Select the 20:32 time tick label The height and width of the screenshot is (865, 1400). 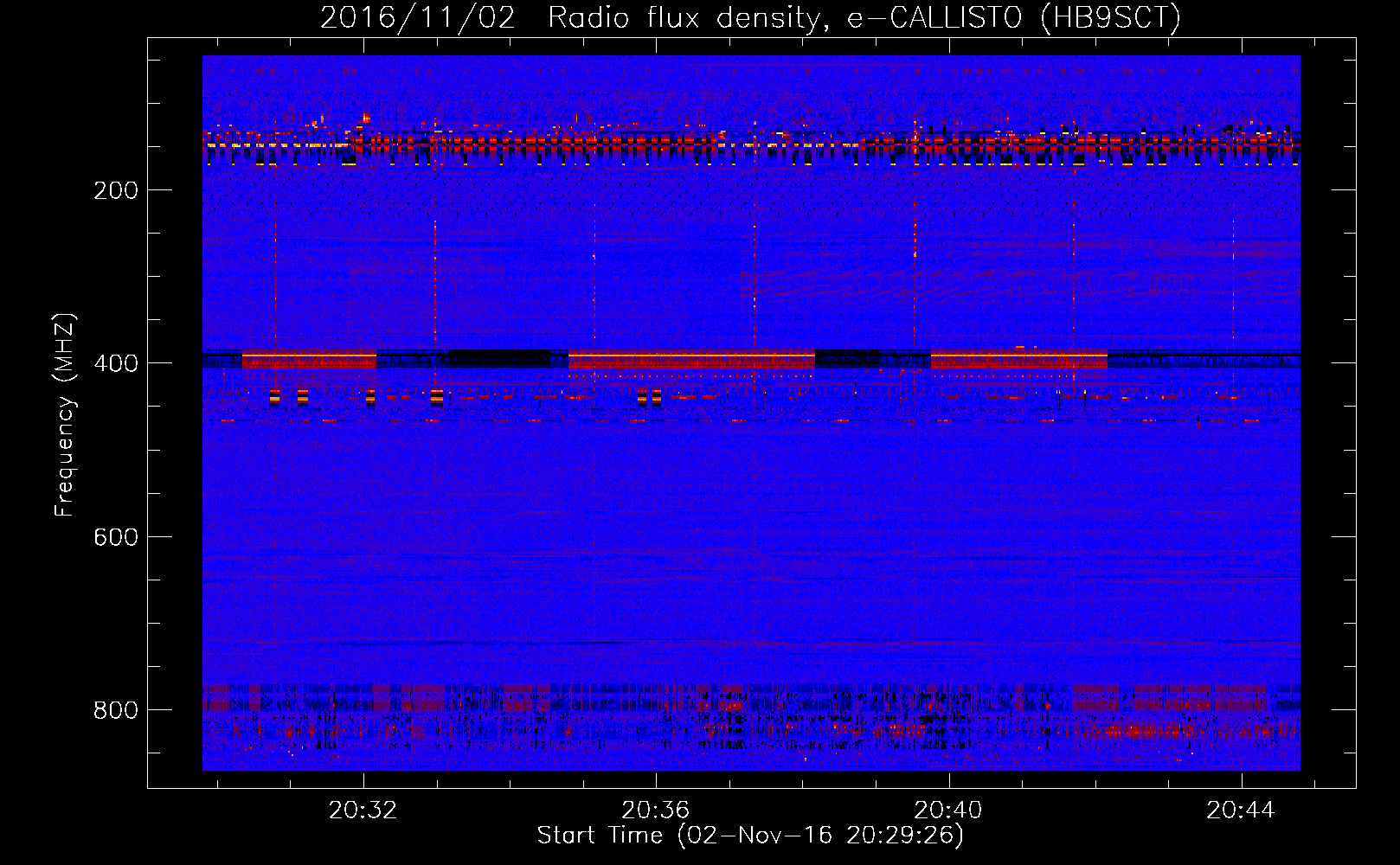363,810
